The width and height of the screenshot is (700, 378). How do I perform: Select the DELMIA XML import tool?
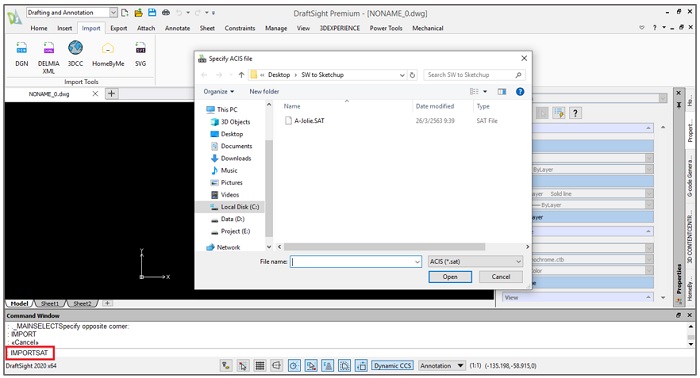[x=49, y=57]
